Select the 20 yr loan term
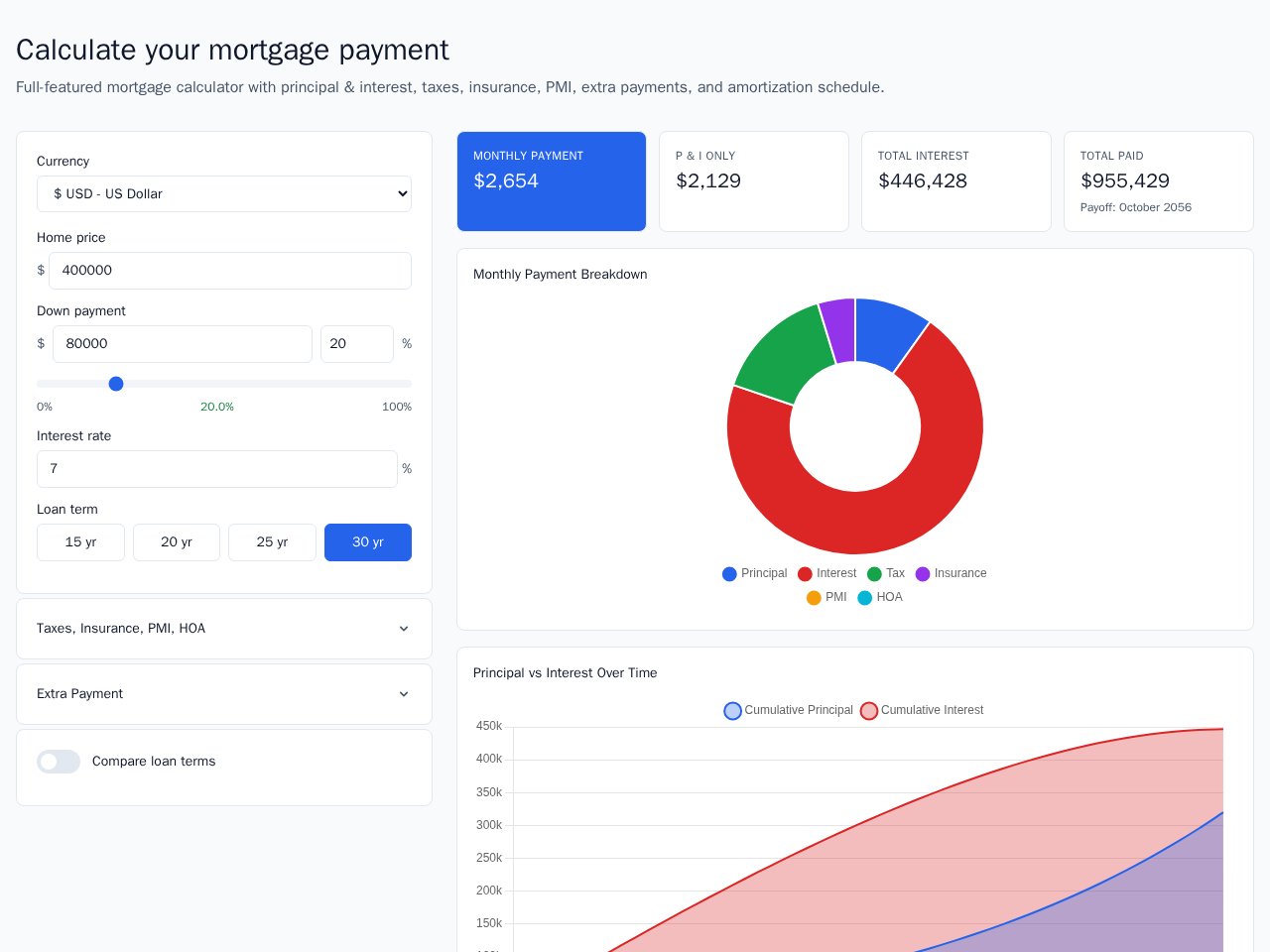Image resolution: width=1270 pixels, height=952 pixels. (177, 542)
